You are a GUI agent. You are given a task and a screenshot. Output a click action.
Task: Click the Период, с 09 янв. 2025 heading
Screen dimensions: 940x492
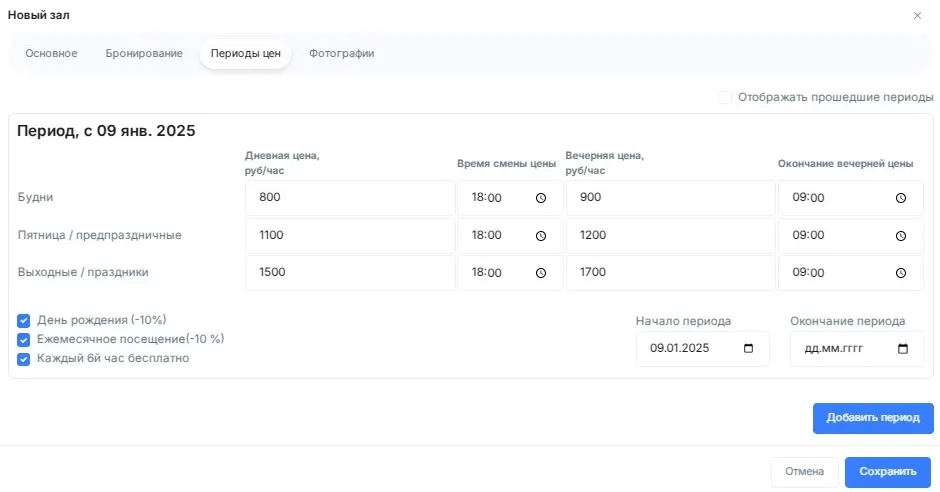106,131
